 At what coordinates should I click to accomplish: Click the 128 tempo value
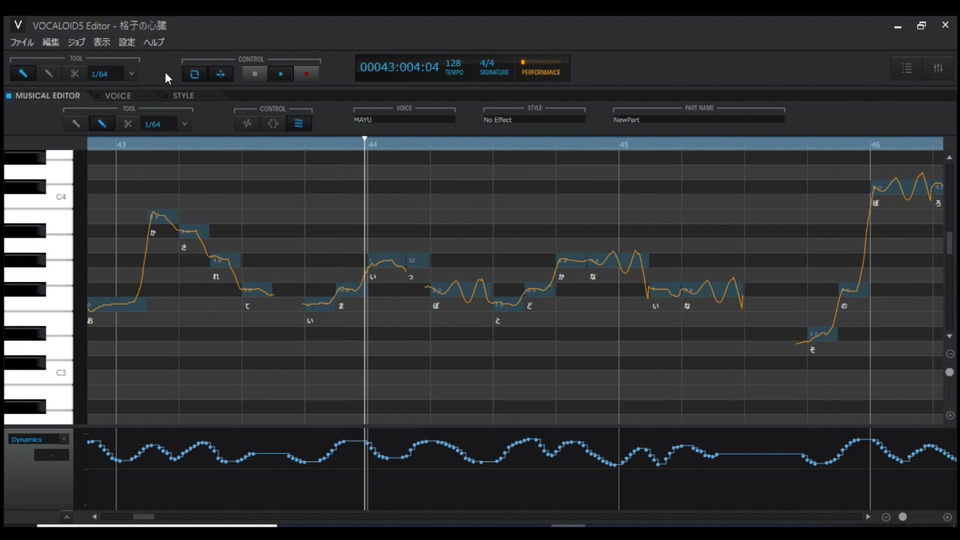(453, 63)
